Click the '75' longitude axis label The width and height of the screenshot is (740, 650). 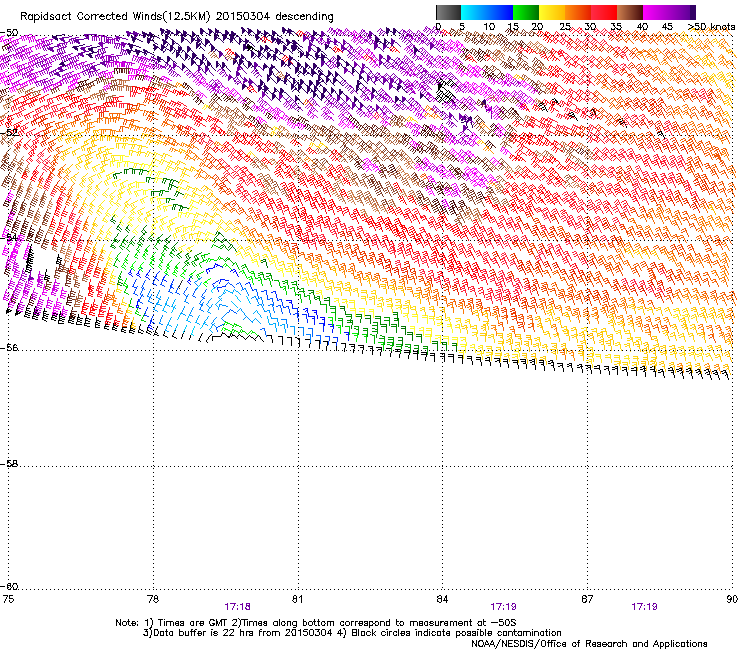tap(8, 599)
